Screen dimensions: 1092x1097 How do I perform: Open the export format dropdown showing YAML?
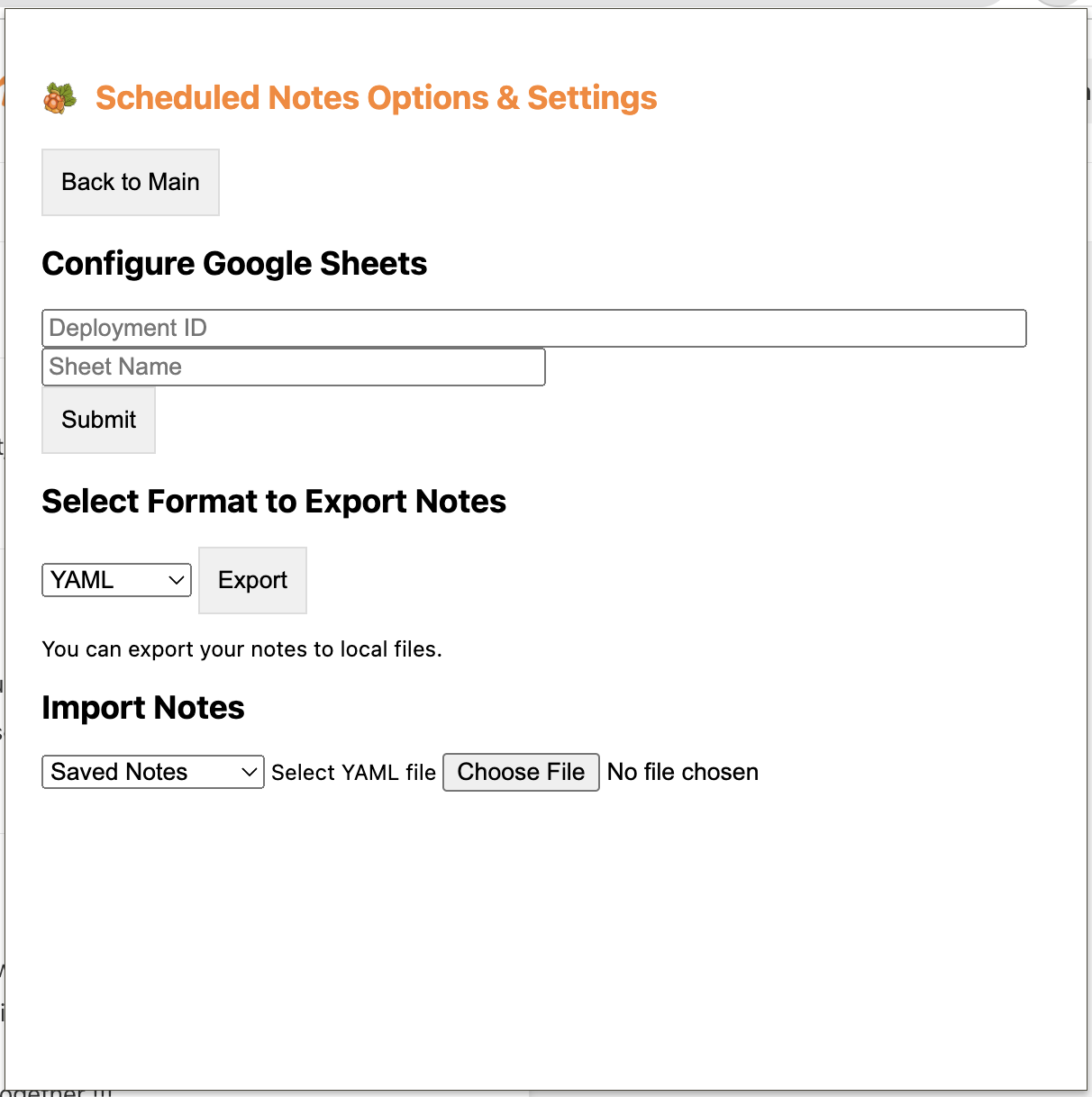115,580
